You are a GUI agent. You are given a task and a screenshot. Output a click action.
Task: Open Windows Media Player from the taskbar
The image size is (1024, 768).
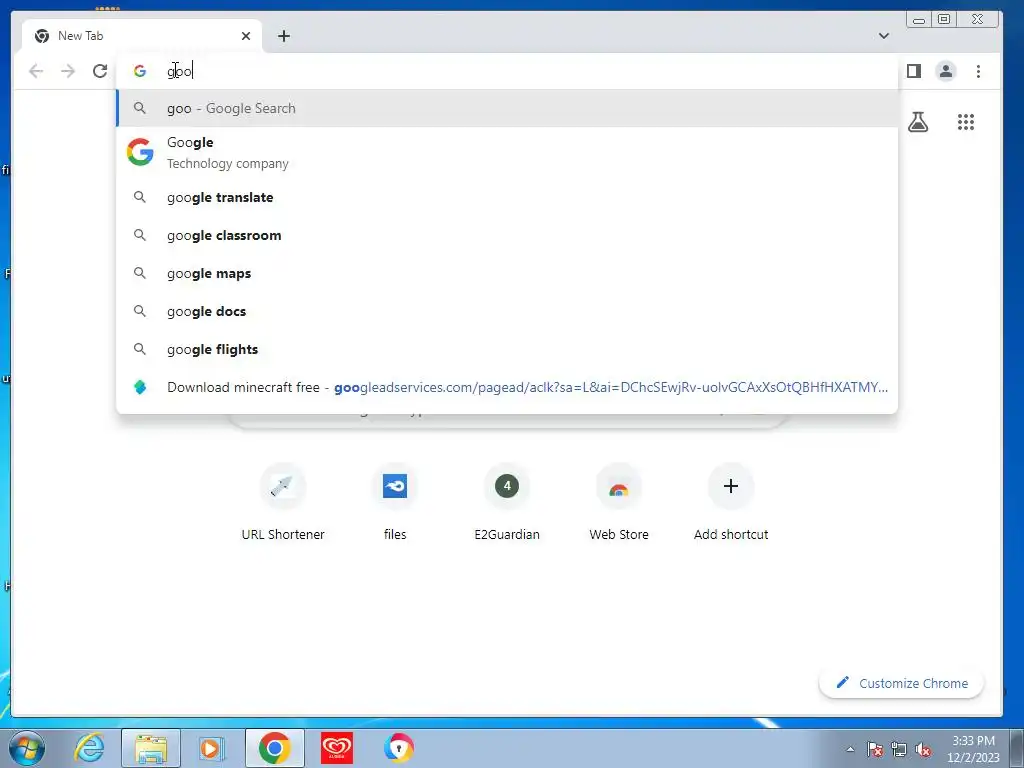point(211,748)
